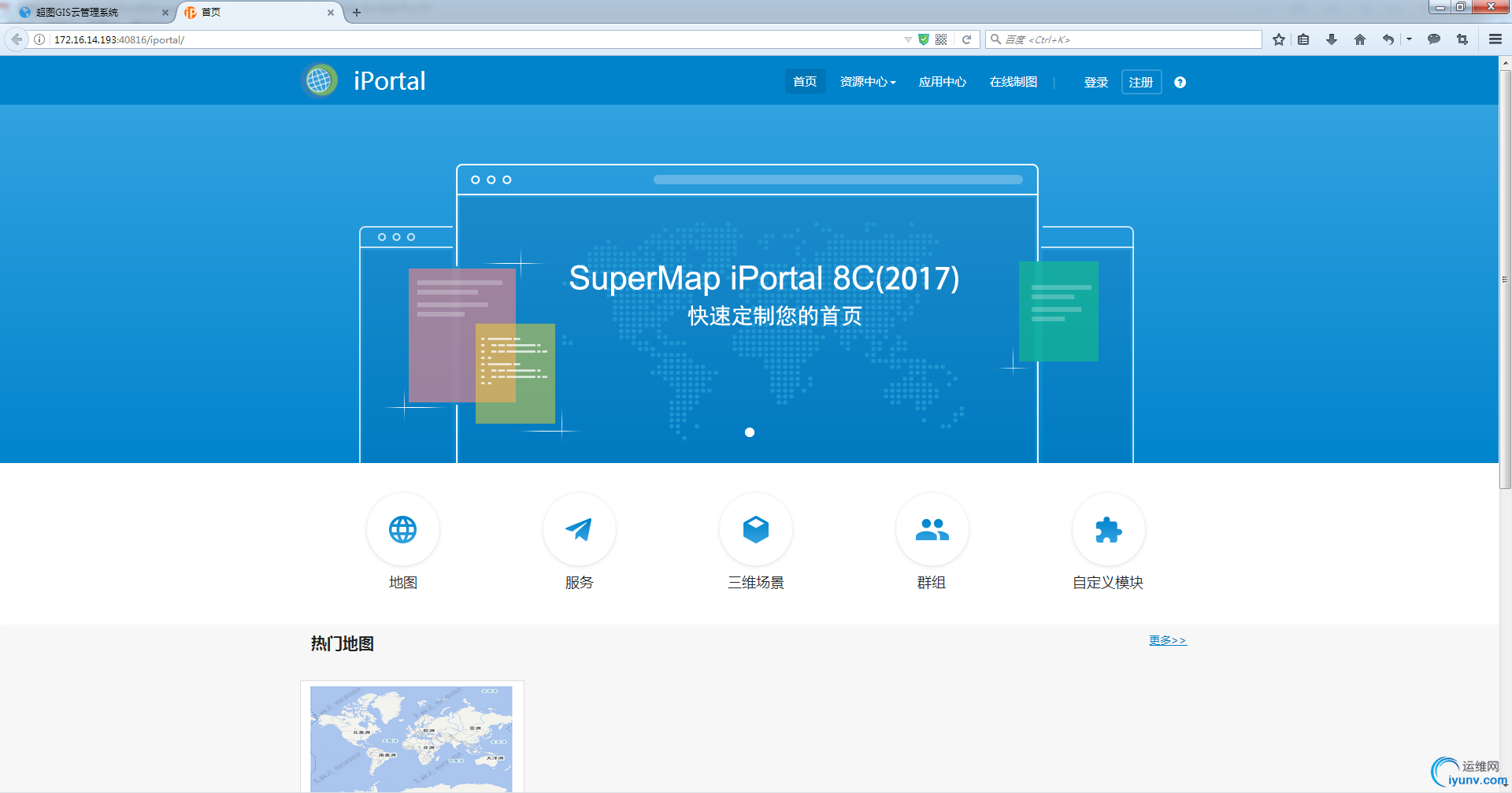Expand the undo arrow dropdown in toolbar

pyautogui.click(x=1409, y=39)
